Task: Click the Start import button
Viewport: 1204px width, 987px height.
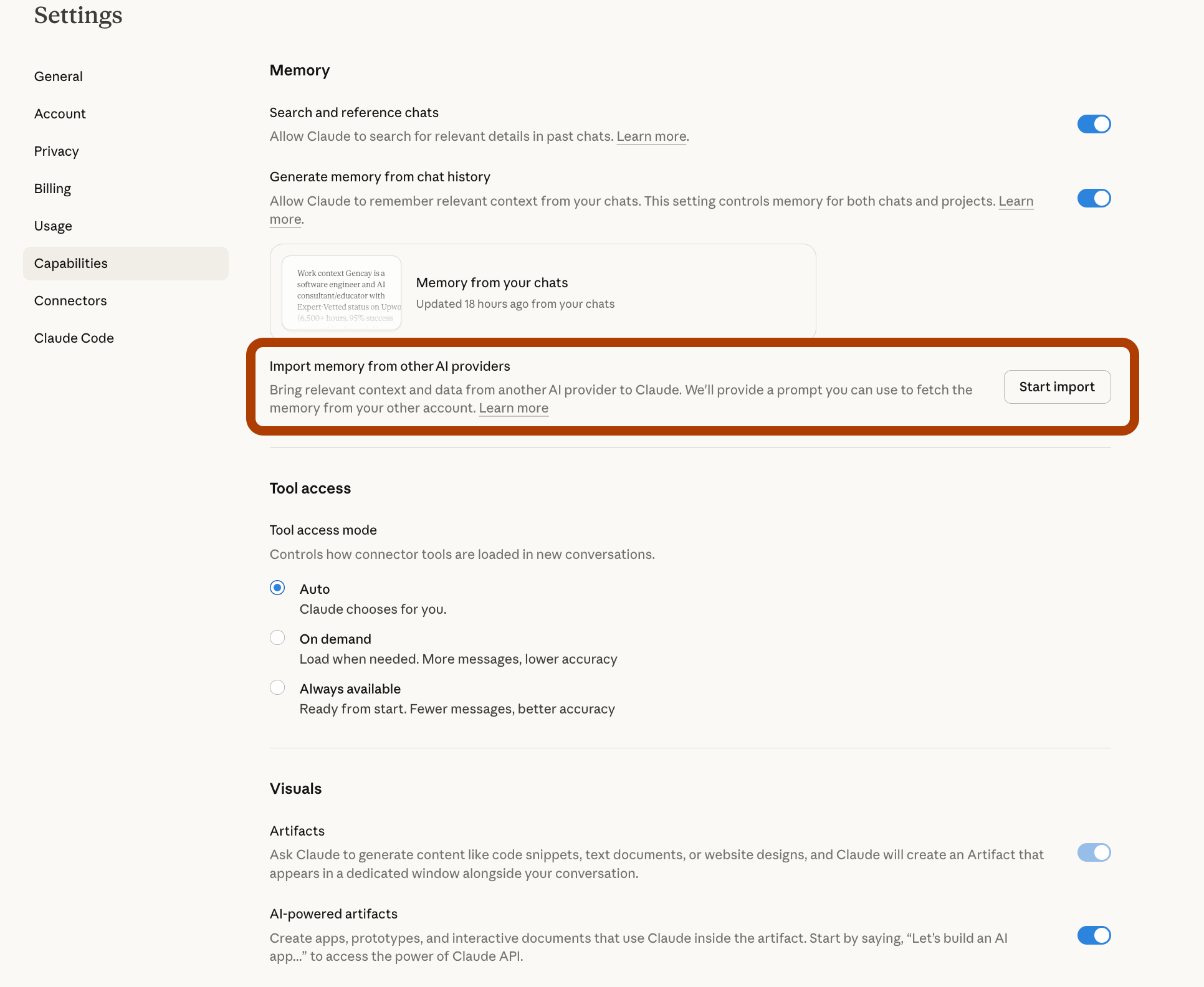Action: pyautogui.click(x=1057, y=387)
